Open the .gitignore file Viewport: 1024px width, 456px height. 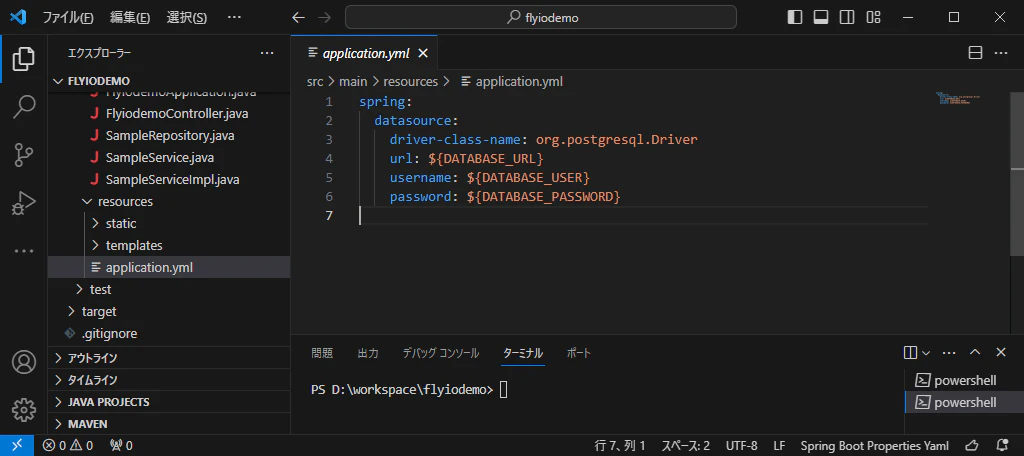[x=170, y=333]
